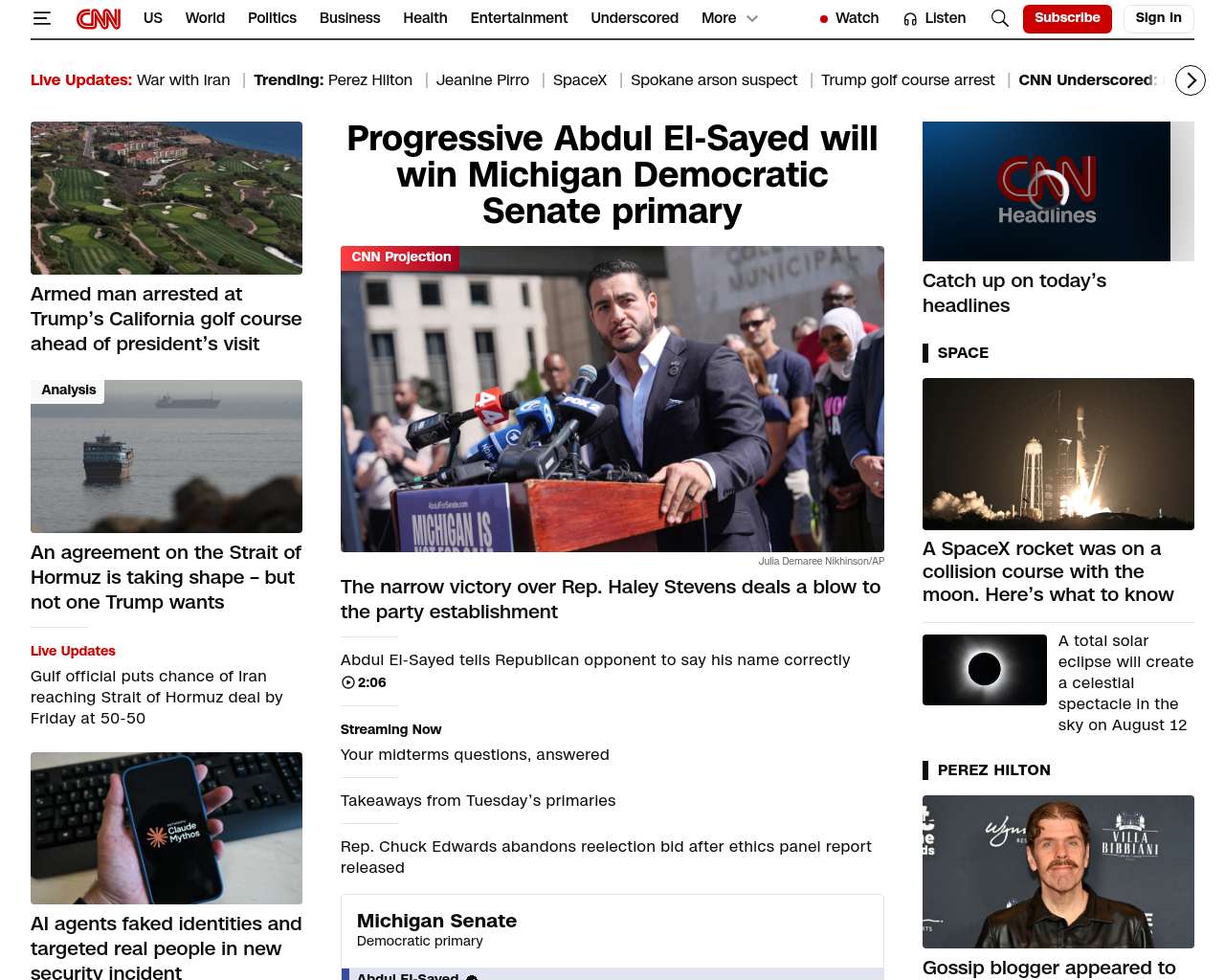Open trending topic Perez Hilton
1225x980 pixels.
point(369,80)
